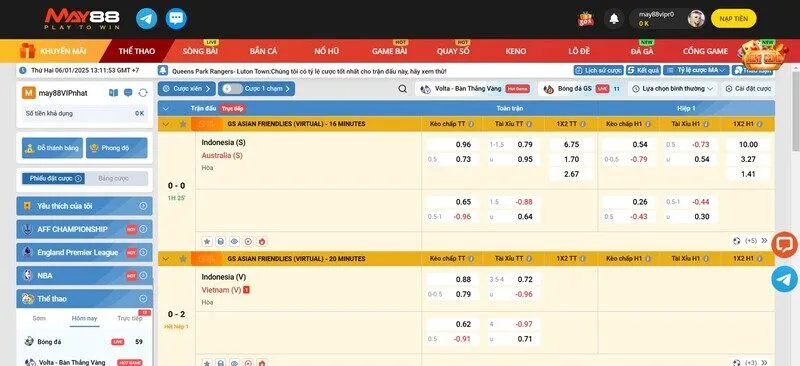This screenshot has height=366, width=800.
Task: Toggle eye icon under Indonesia vs Australia match
Action: coord(234,241)
